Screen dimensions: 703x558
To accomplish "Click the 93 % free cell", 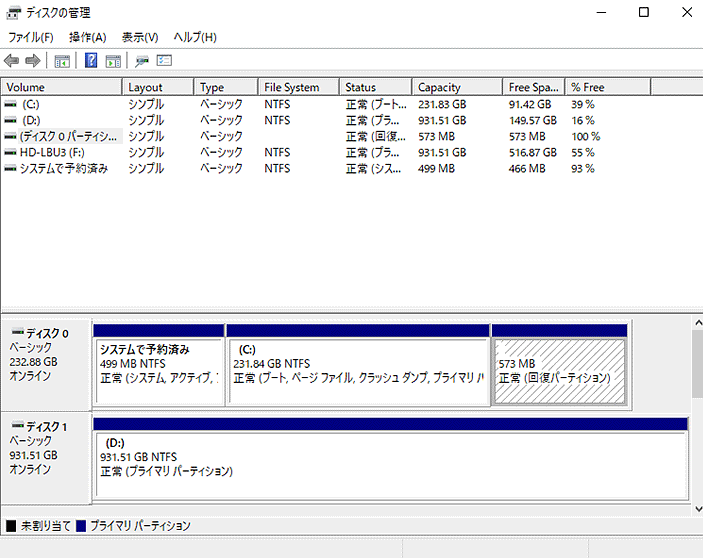I will [583, 169].
